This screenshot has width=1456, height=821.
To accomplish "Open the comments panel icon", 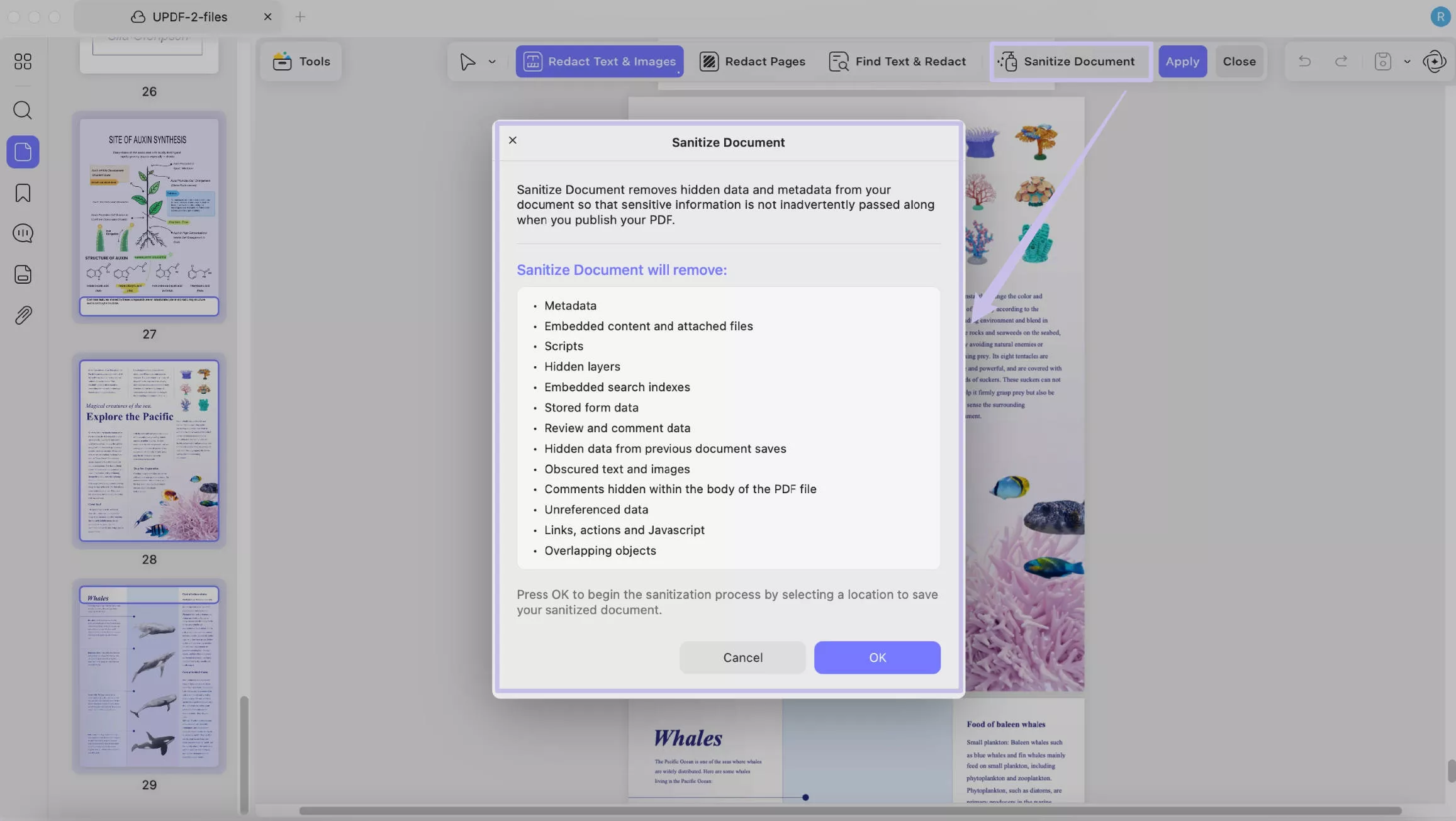I will click(x=23, y=233).
